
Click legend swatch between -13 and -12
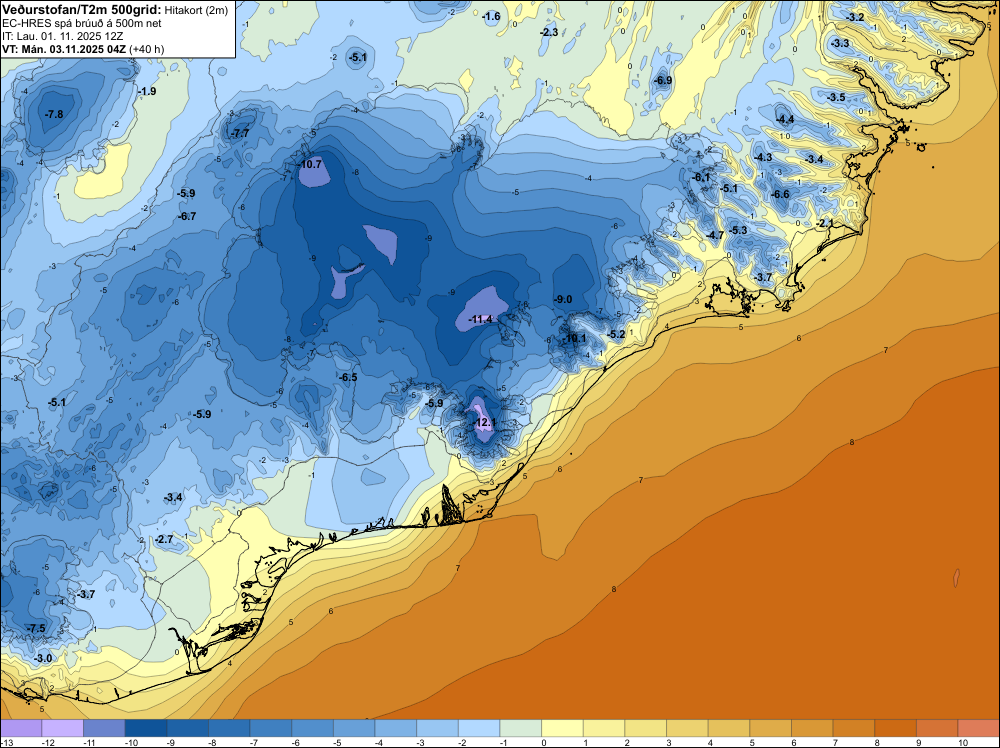click(21, 728)
